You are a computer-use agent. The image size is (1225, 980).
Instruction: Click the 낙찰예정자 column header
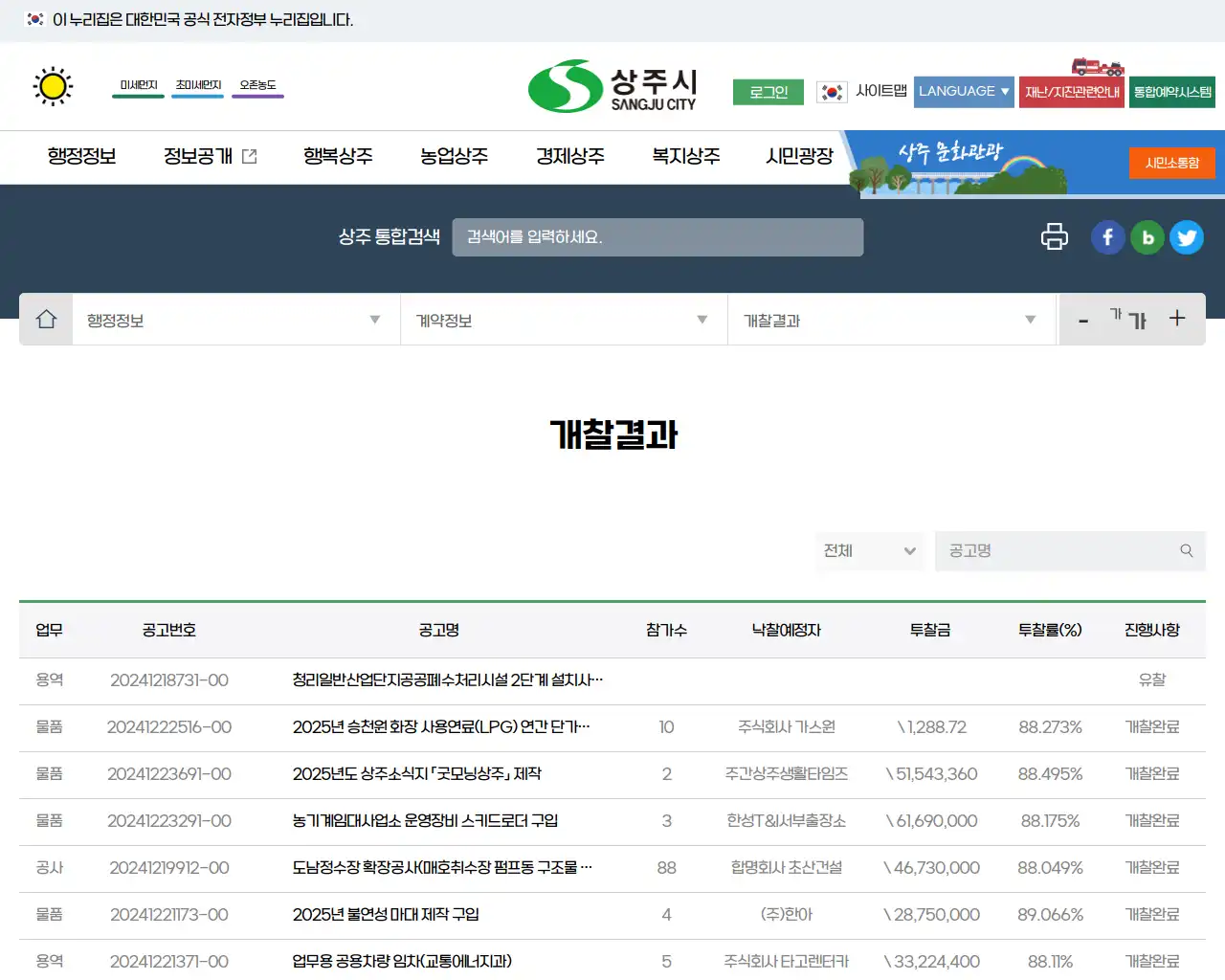point(787,630)
